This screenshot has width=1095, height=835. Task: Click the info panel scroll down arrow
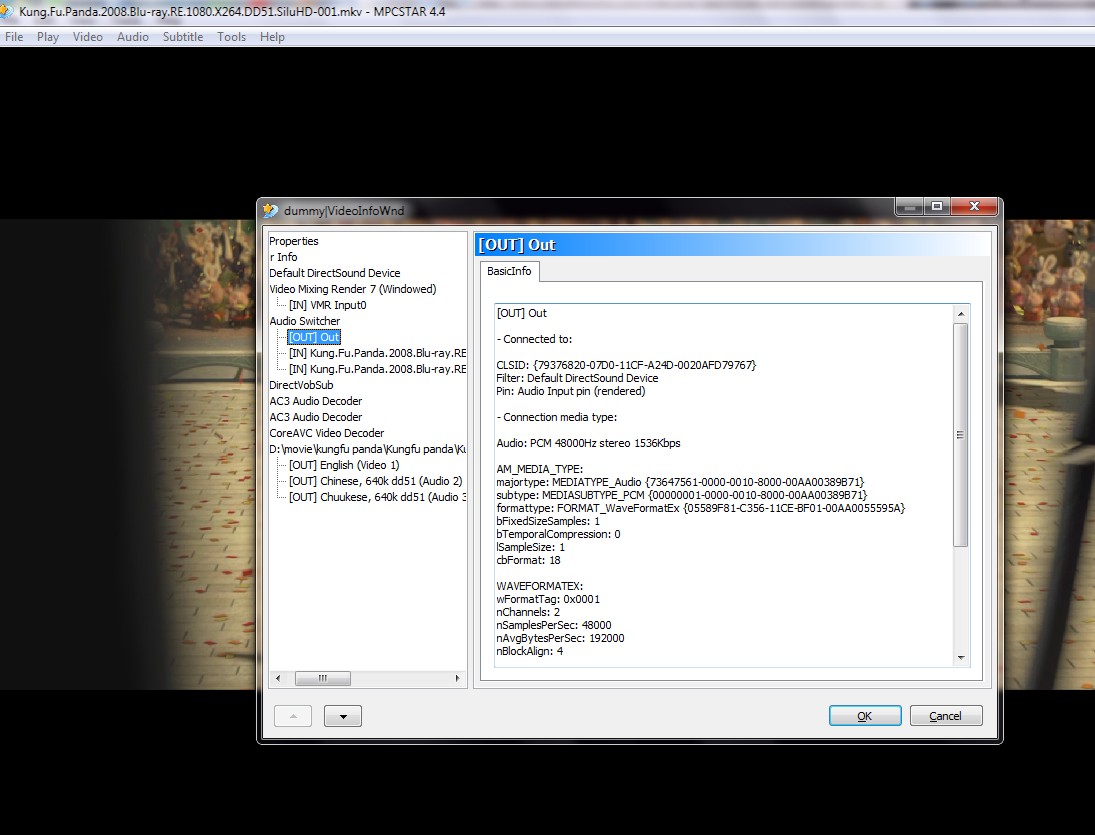pos(961,658)
